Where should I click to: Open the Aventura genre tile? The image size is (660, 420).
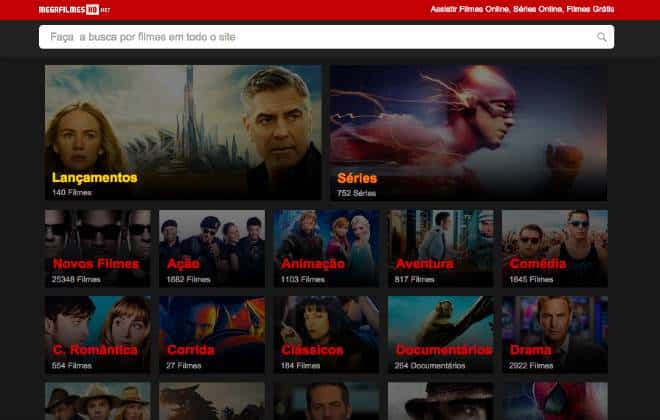[x=440, y=248]
